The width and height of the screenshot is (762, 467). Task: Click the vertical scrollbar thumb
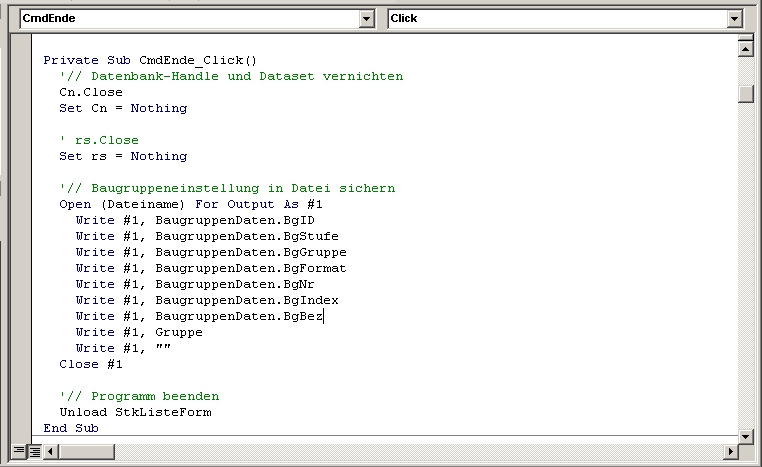(x=745, y=94)
